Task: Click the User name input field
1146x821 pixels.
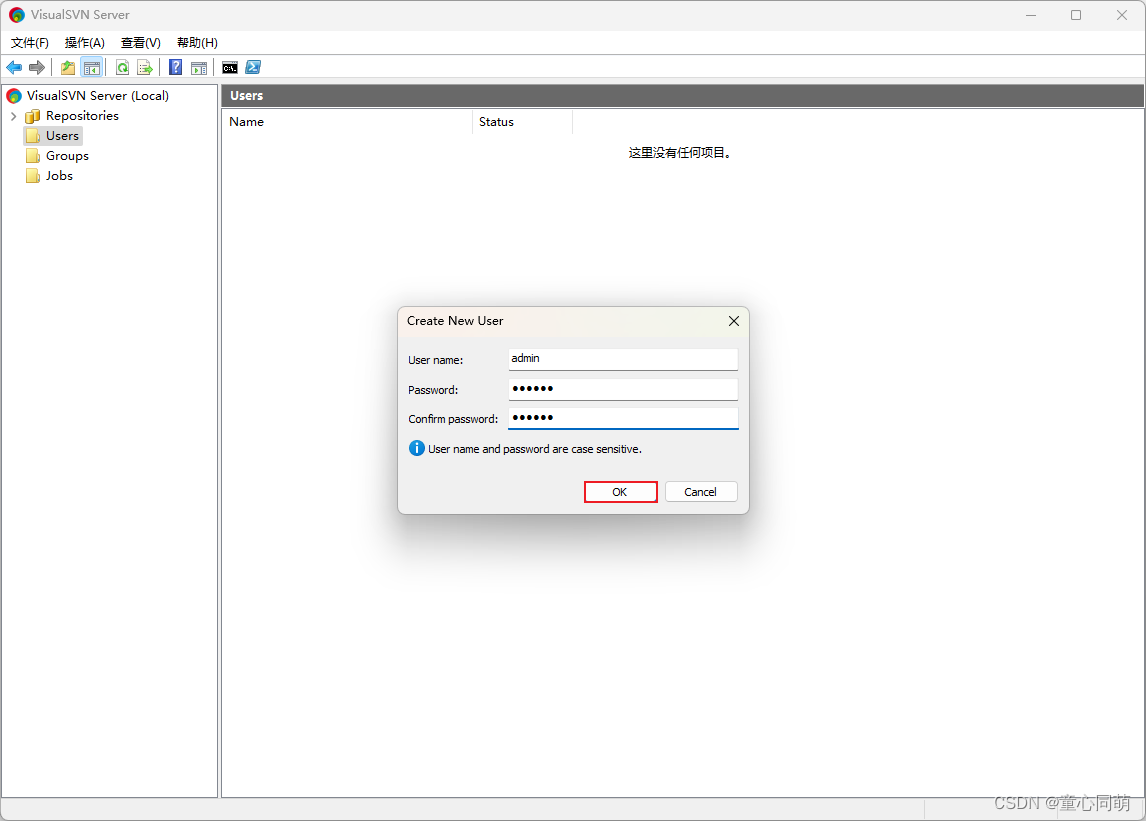Action: tap(623, 359)
